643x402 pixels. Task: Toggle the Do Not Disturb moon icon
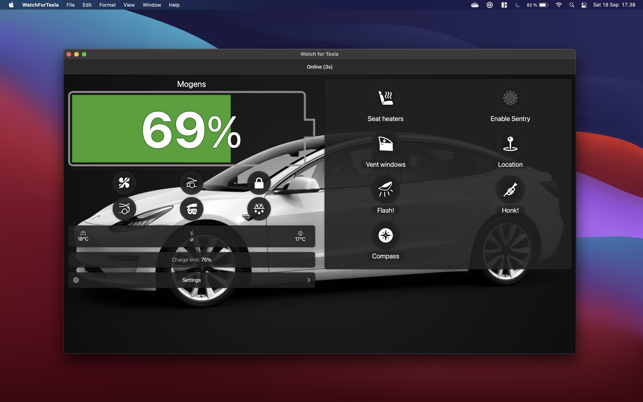[x=518, y=5]
